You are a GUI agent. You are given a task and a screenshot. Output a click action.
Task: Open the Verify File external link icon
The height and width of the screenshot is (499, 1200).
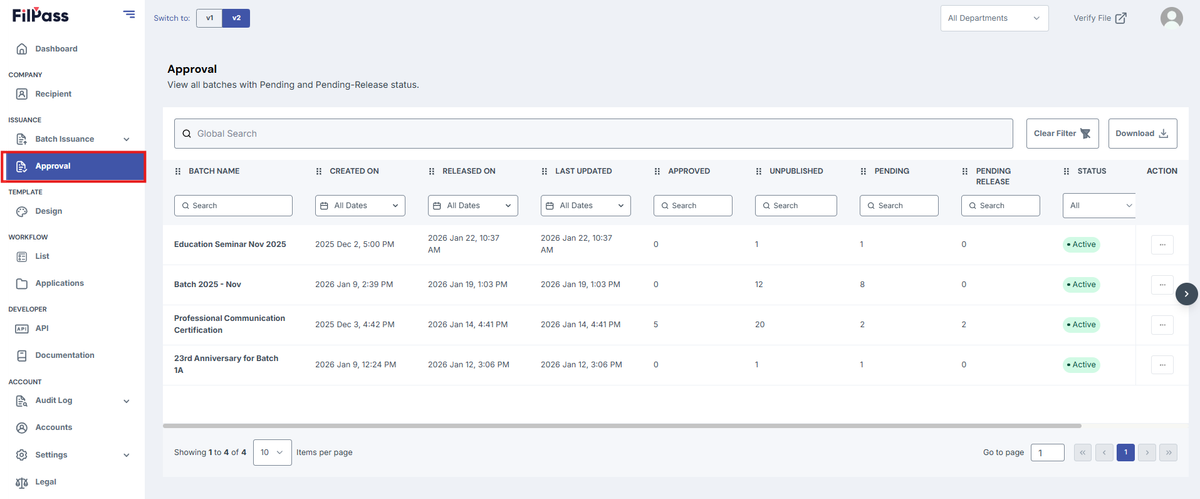(x=1121, y=18)
